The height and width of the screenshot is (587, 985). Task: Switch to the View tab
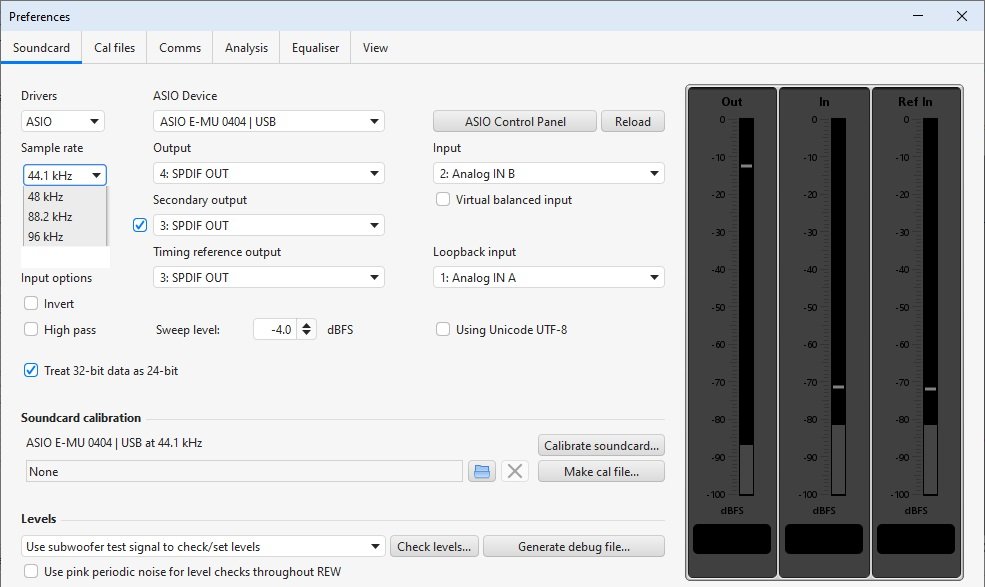[x=375, y=48]
